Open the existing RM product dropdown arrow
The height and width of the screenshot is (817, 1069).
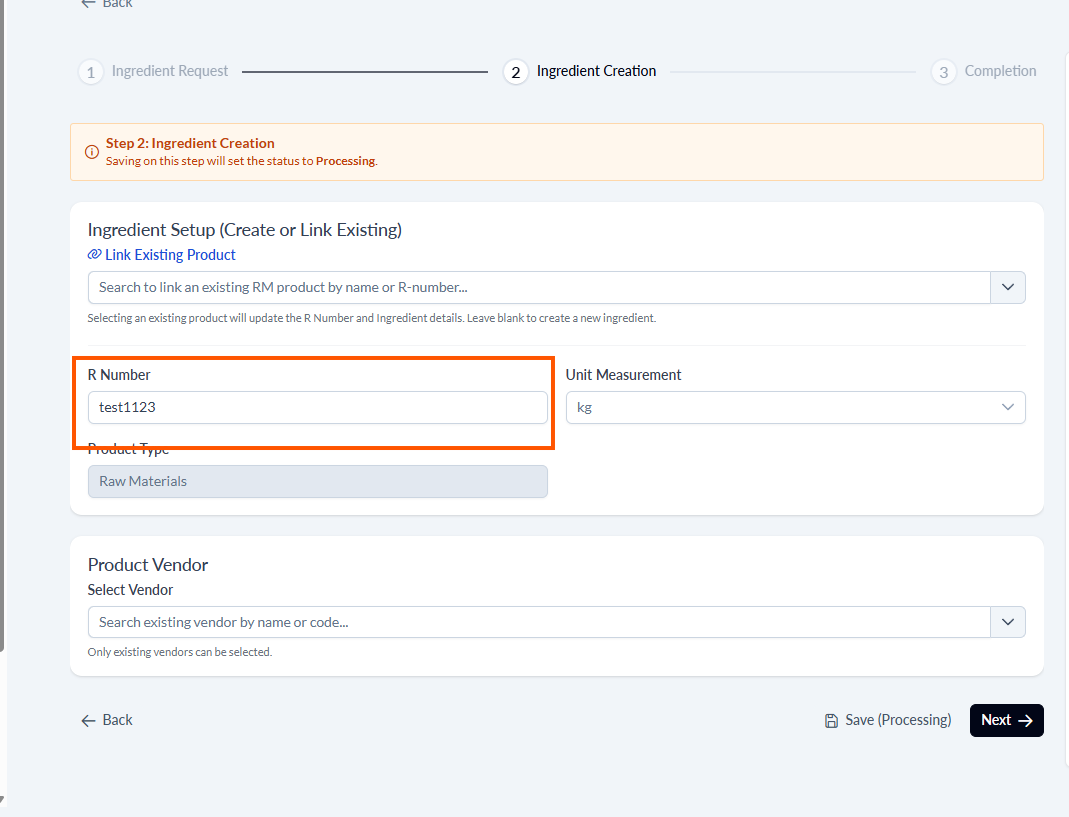point(1008,287)
